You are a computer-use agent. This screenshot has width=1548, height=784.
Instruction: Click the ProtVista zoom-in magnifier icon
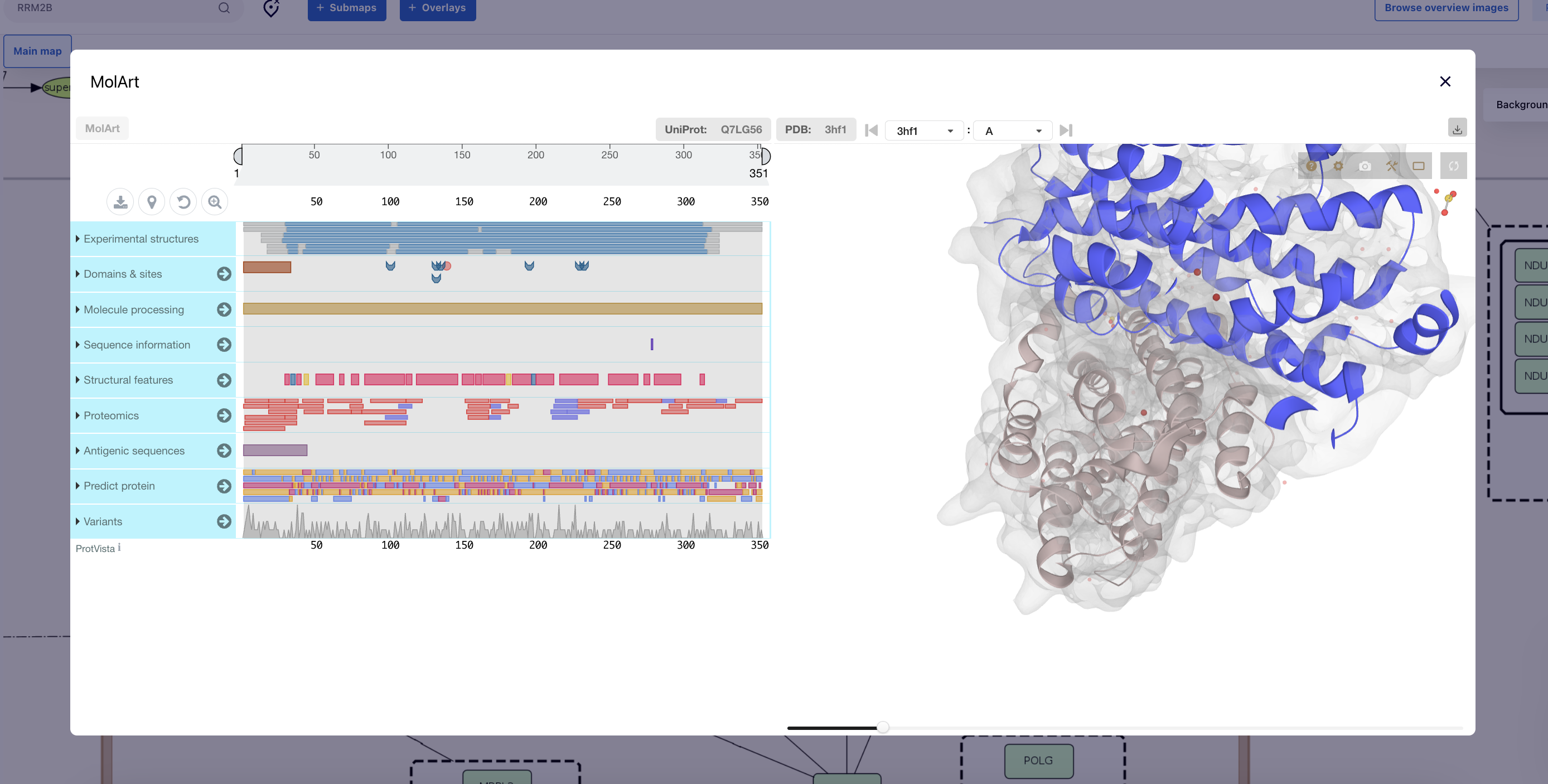pos(215,202)
